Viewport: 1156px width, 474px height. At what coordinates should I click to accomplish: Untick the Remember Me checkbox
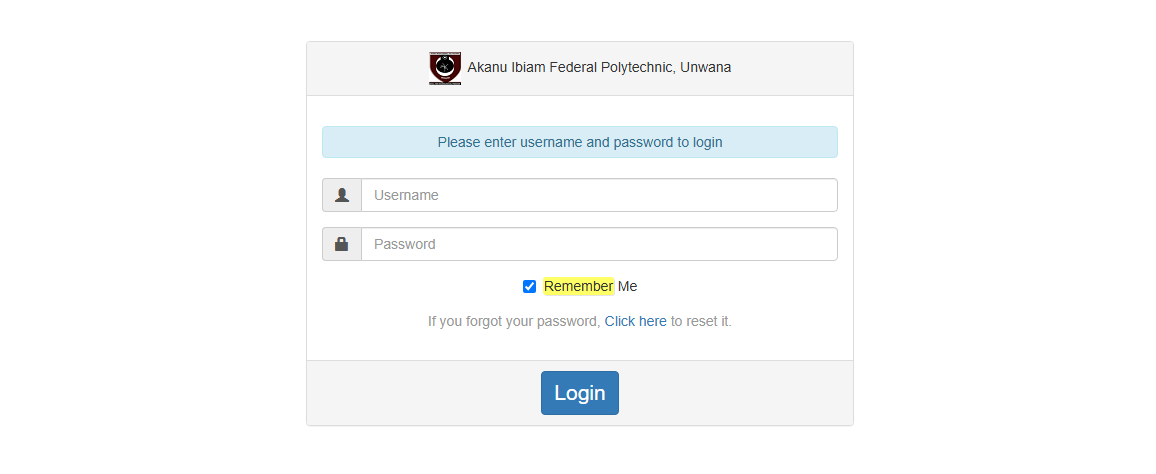point(529,287)
